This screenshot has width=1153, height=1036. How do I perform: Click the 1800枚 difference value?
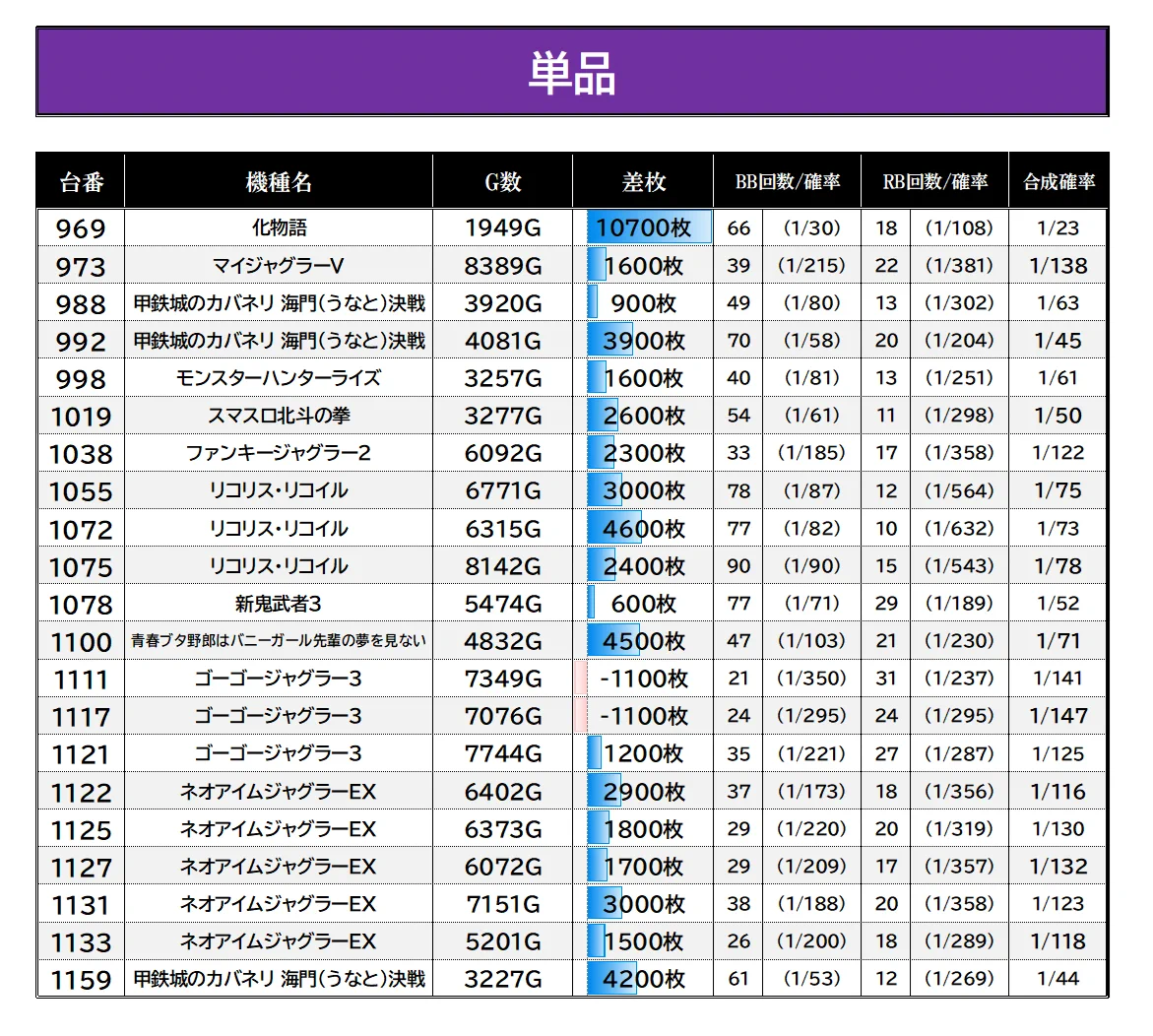[x=643, y=829]
